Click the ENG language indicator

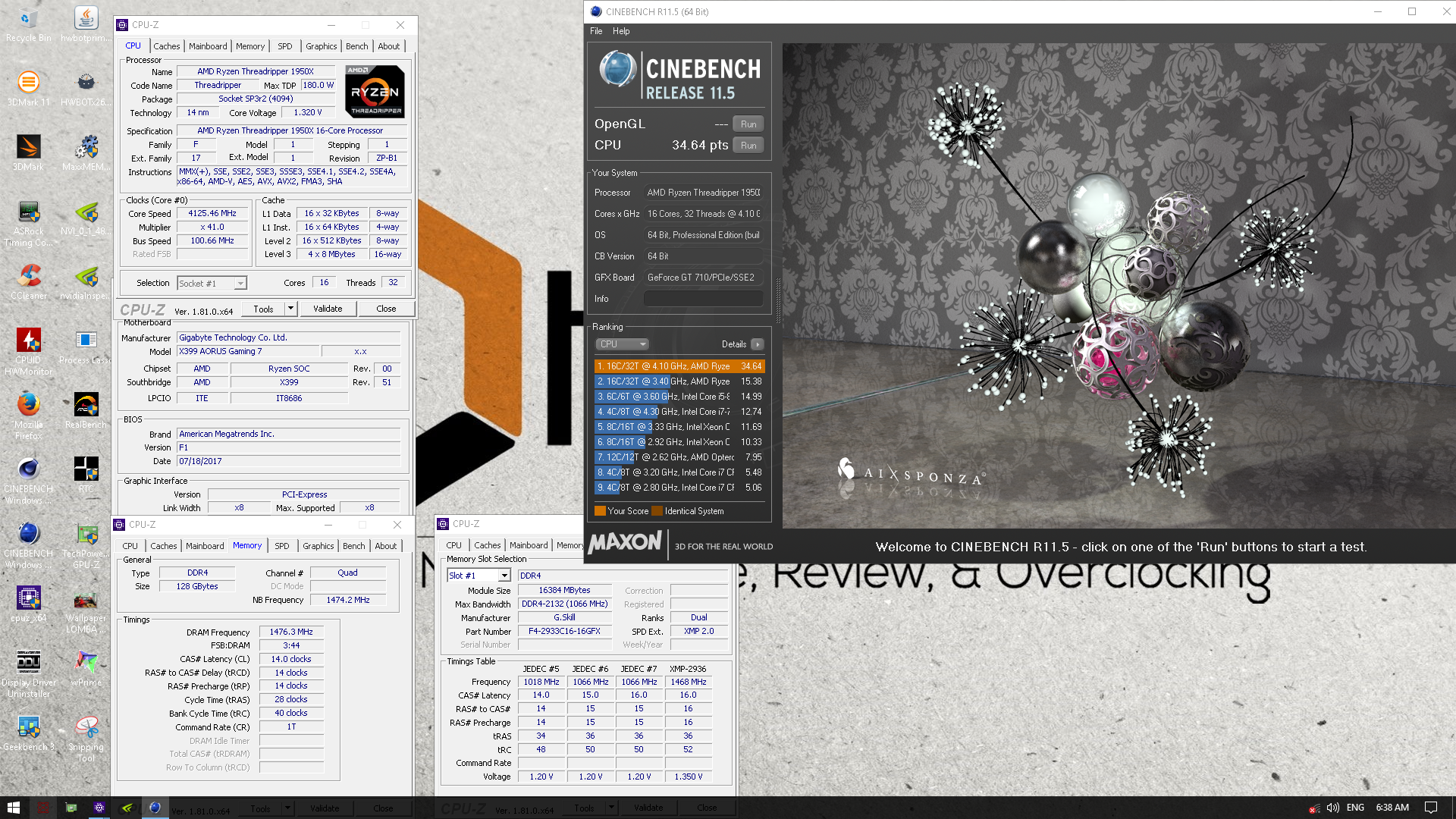pyautogui.click(x=1355, y=808)
